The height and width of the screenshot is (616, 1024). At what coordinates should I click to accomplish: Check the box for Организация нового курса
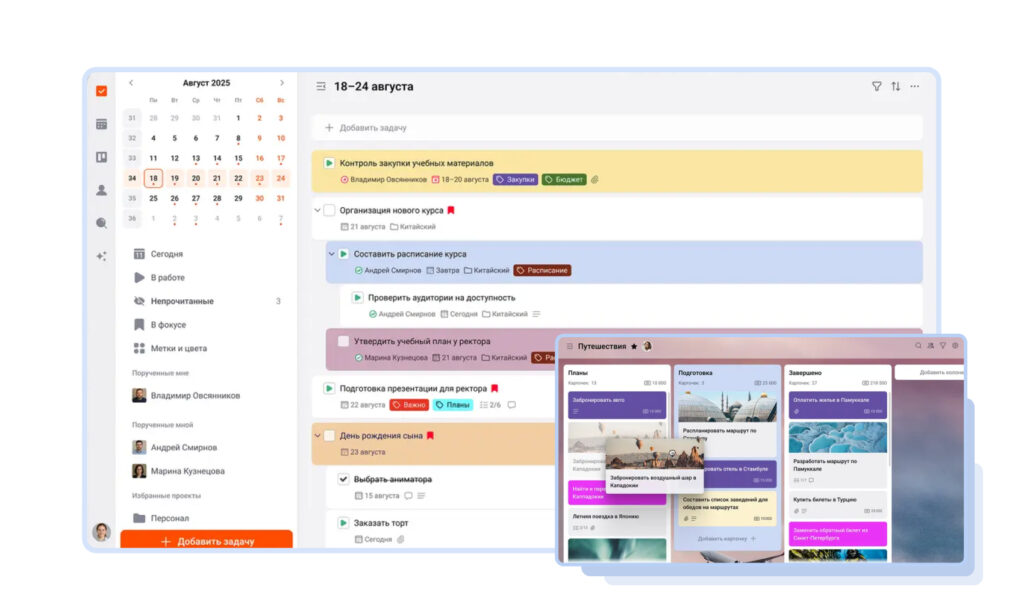click(x=329, y=211)
